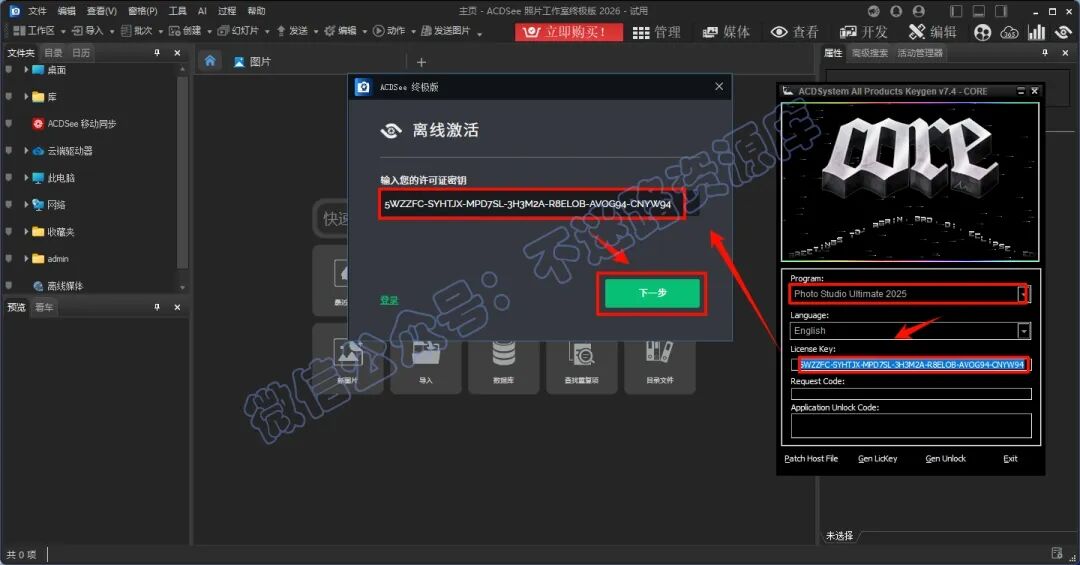Switch to the 日历 calendar tab
Viewport: 1080px width, 565px height.
[x=81, y=53]
